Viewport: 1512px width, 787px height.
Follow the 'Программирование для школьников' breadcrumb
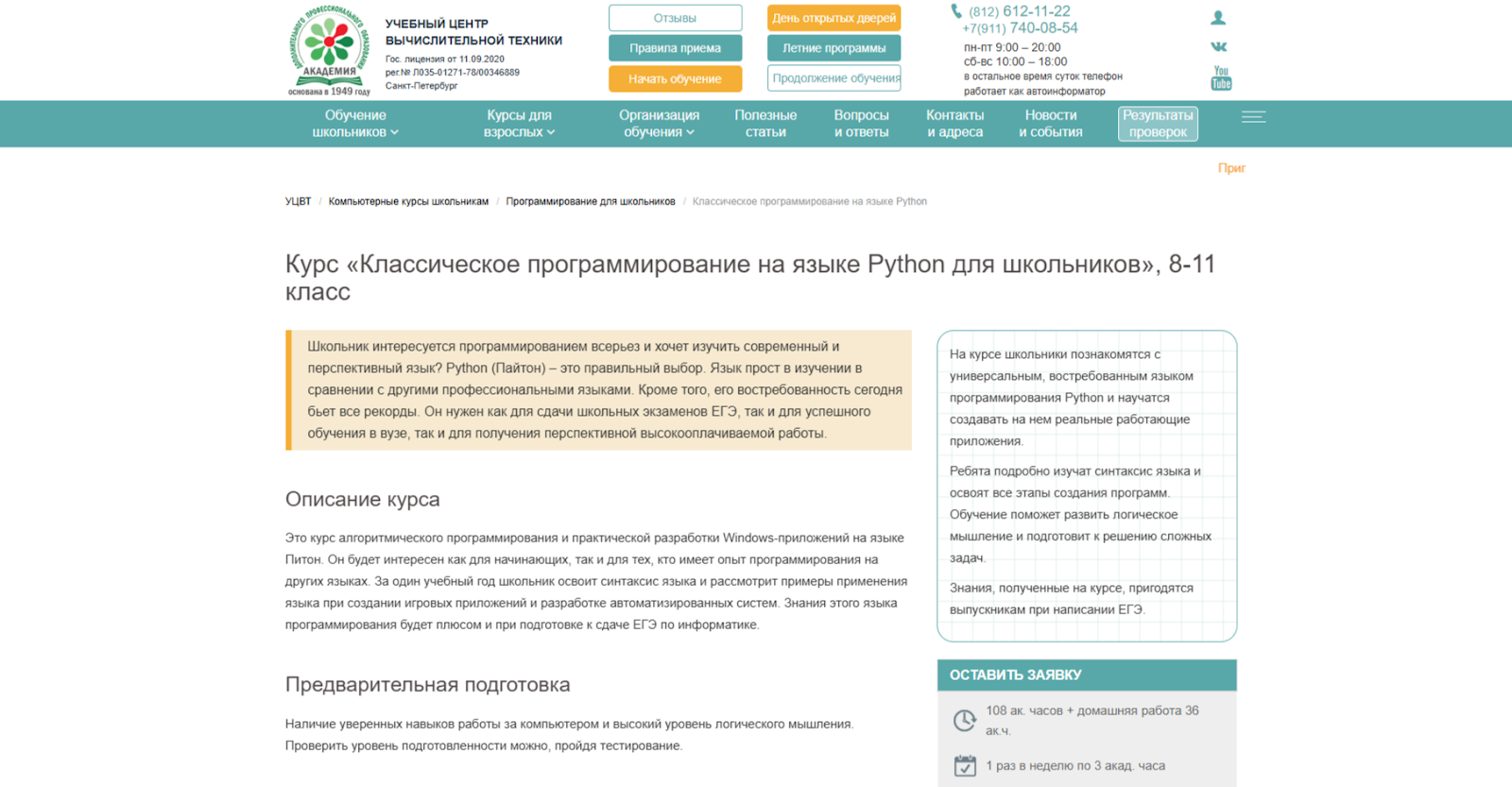[x=591, y=201]
